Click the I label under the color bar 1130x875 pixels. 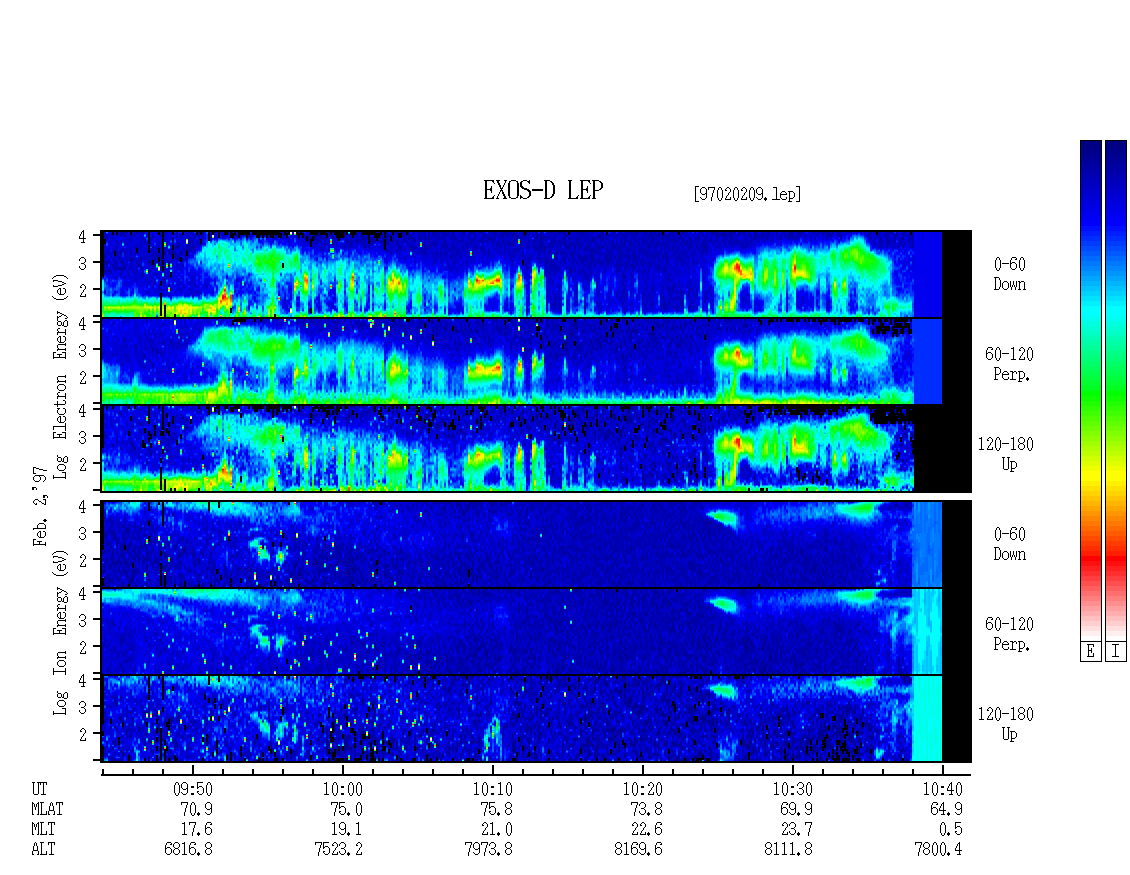pos(1116,652)
